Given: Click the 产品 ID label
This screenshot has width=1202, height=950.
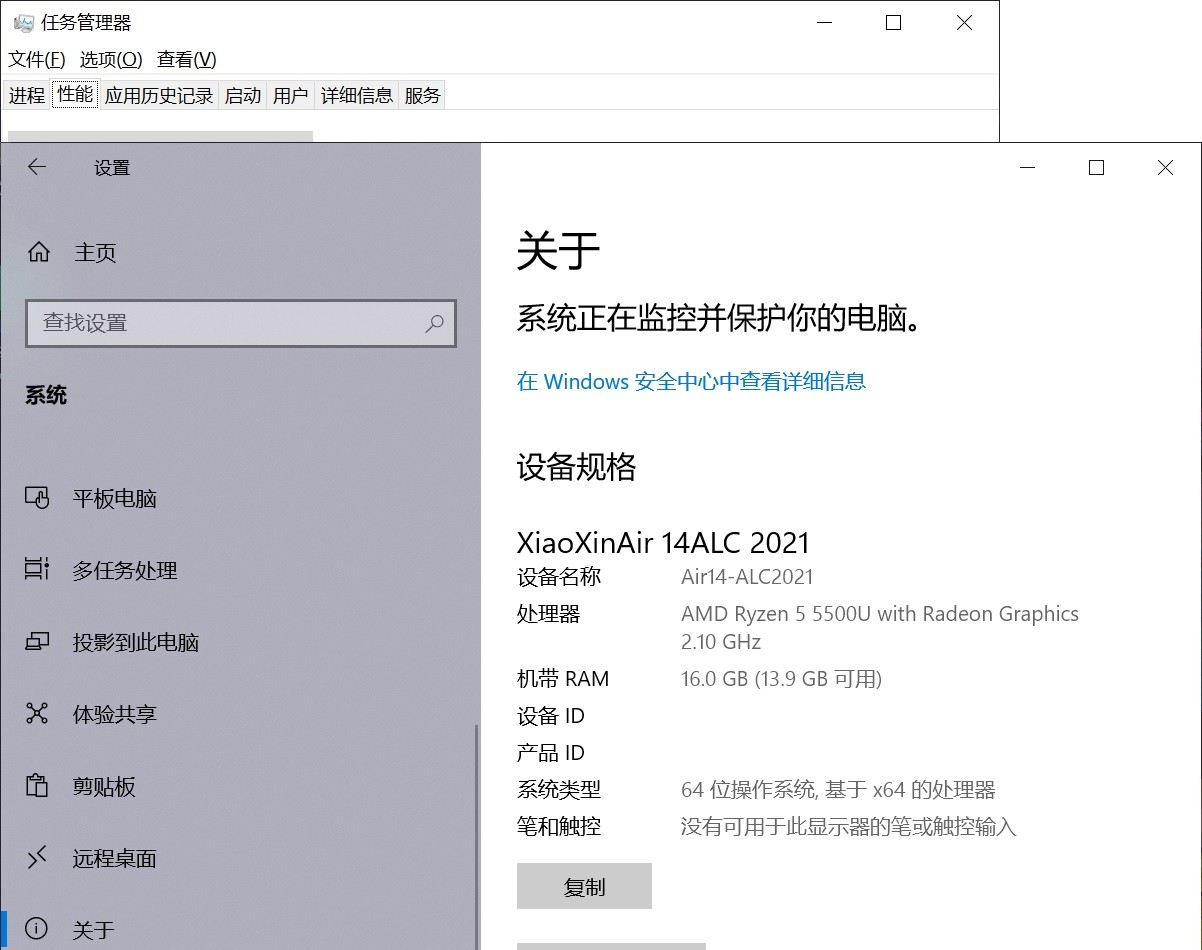Looking at the screenshot, I should pyautogui.click(x=550, y=753).
